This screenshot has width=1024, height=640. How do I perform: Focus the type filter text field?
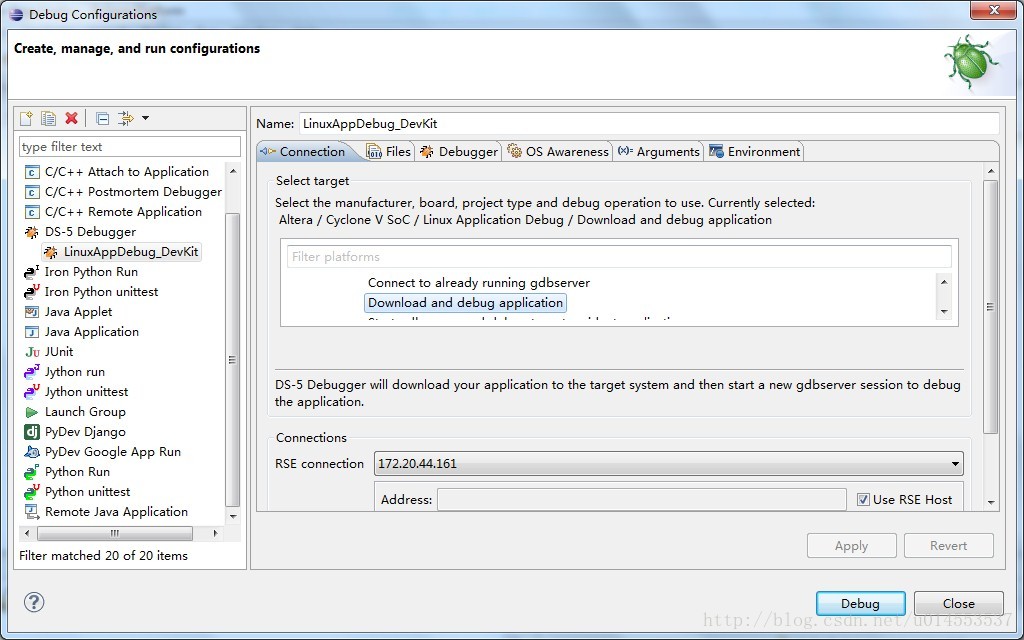[x=130, y=147]
